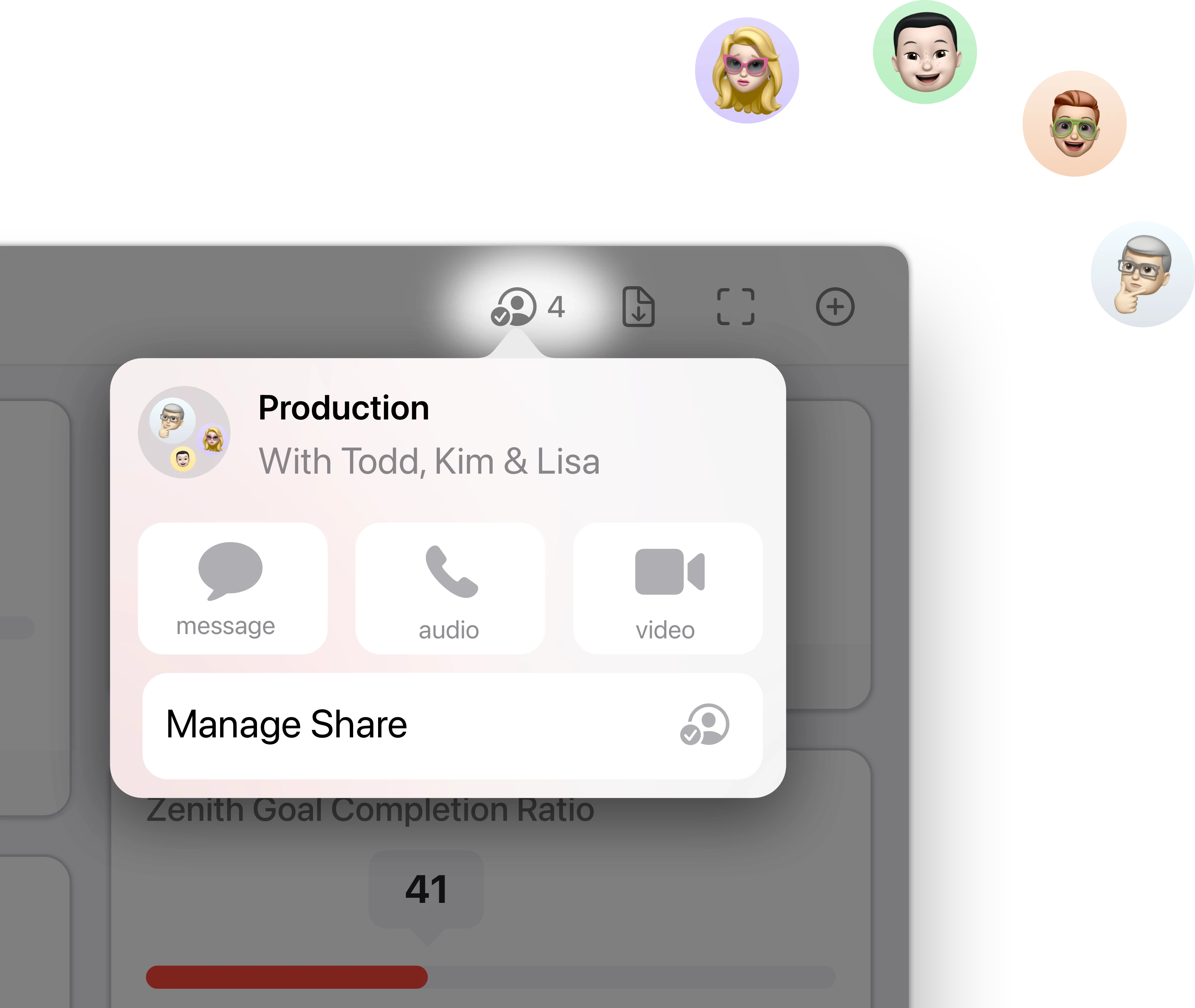Click the dark-haired boy avatar on green
The width and height of the screenshot is (1195, 1008).
(x=925, y=52)
